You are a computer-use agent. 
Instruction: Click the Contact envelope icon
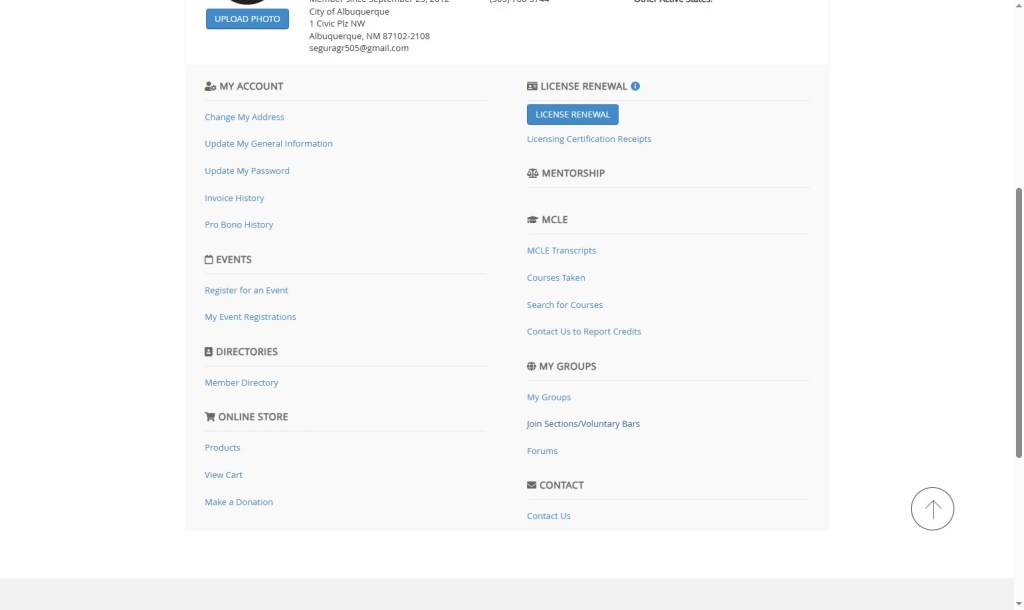coord(531,485)
